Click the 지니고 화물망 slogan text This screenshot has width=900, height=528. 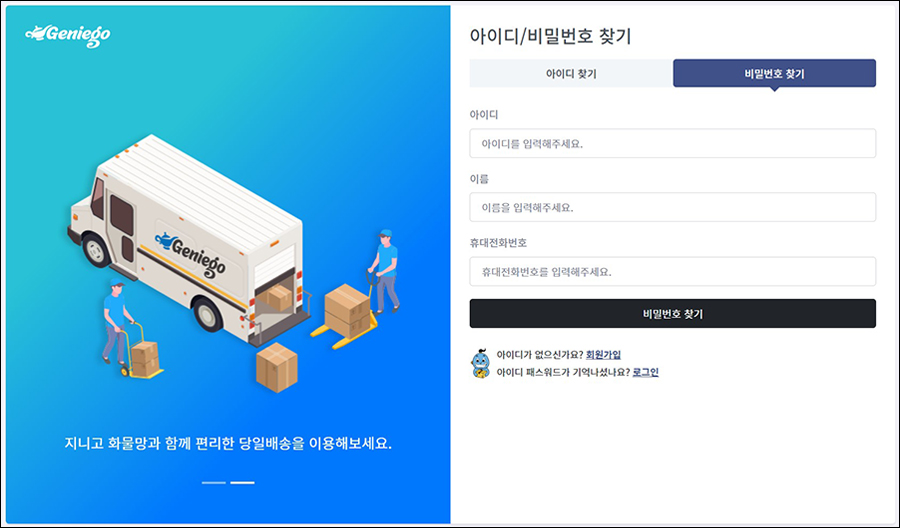228,444
